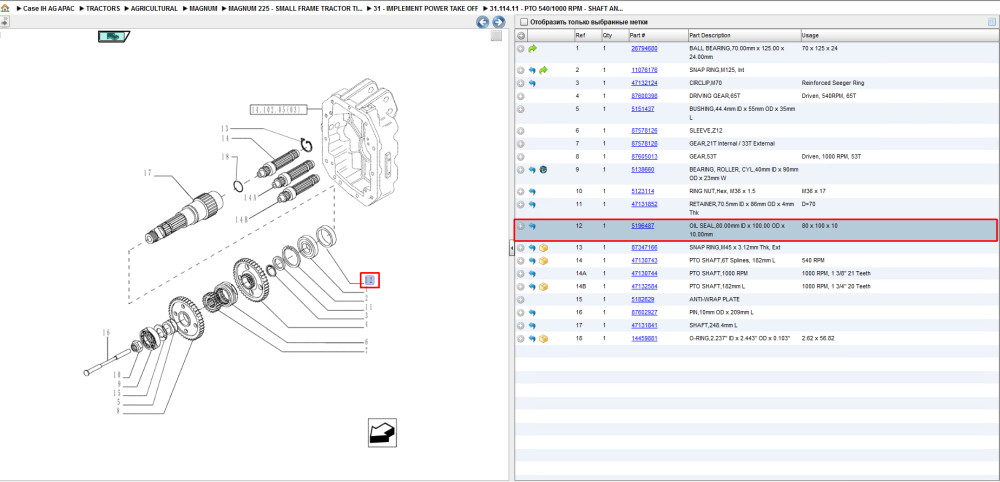Toggle the grey select circle on row 15
Viewport: 1000px width, 482px height.
coord(521,300)
